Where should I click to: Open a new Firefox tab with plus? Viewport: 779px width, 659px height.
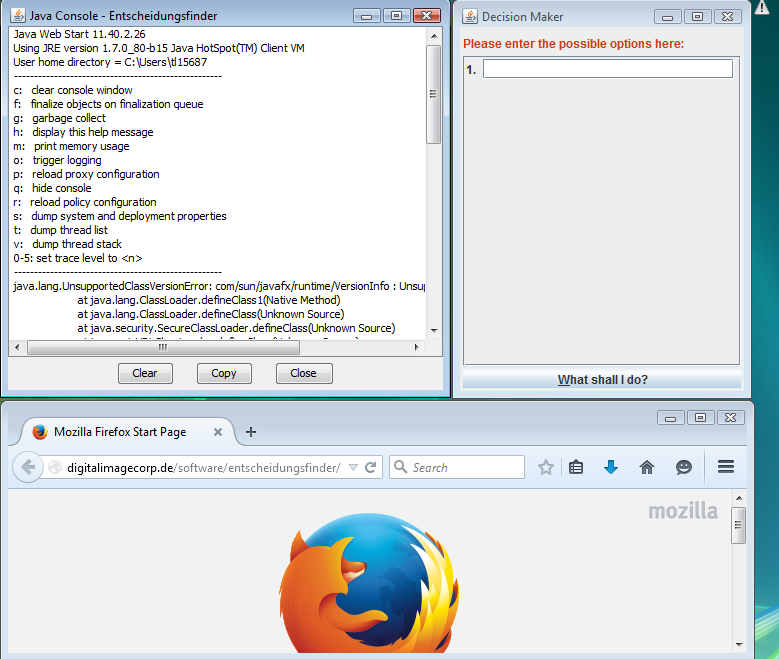[x=251, y=432]
